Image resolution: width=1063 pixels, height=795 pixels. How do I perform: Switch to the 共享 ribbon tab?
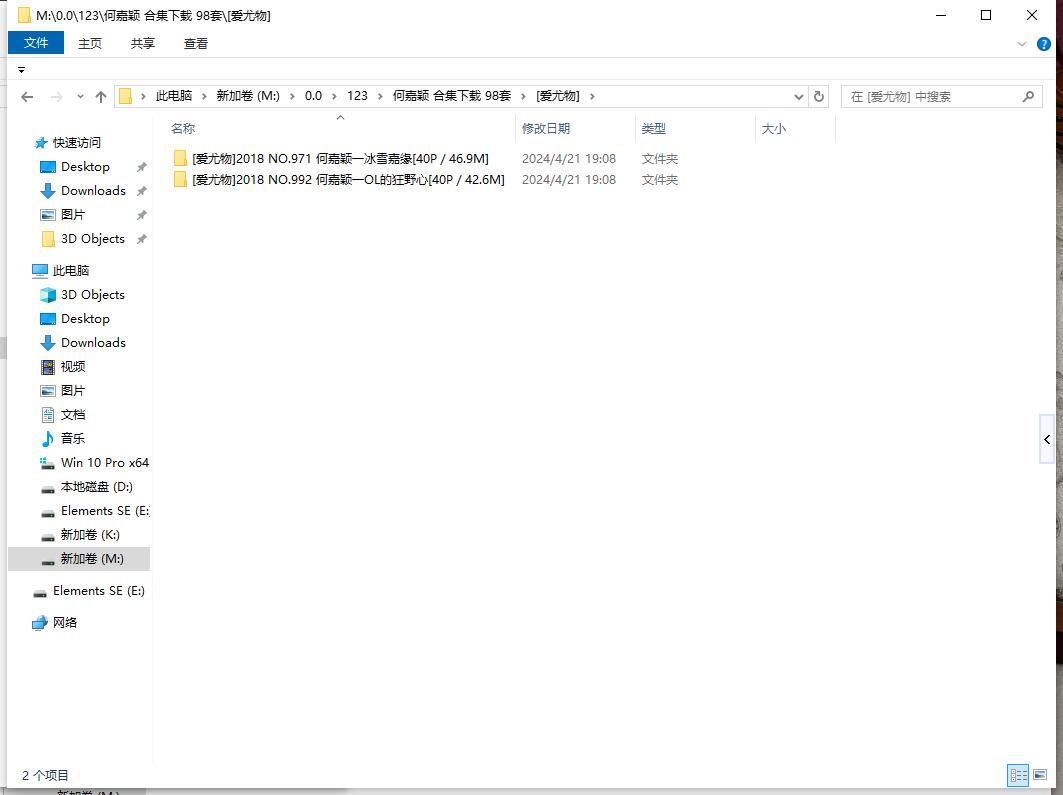pyautogui.click(x=142, y=43)
